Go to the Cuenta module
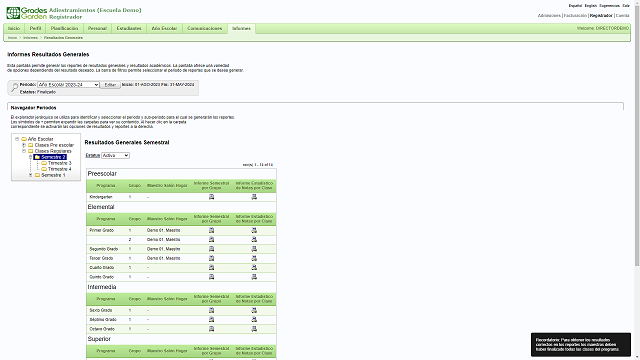This screenshot has width=640, height=360. 622,16
